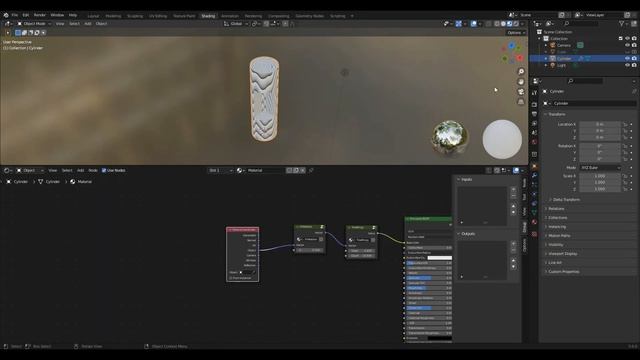Hide Cylinder in viewport via eye icon

click(x=627, y=58)
